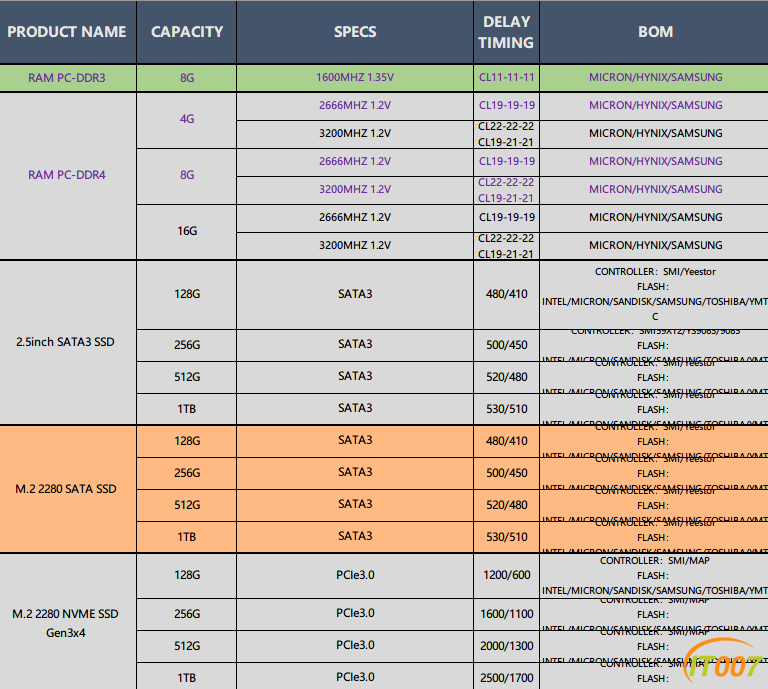Select 2666MHZ 1.2V in the 4G group
Screen dimensions: 768x689
coord(355,105)
